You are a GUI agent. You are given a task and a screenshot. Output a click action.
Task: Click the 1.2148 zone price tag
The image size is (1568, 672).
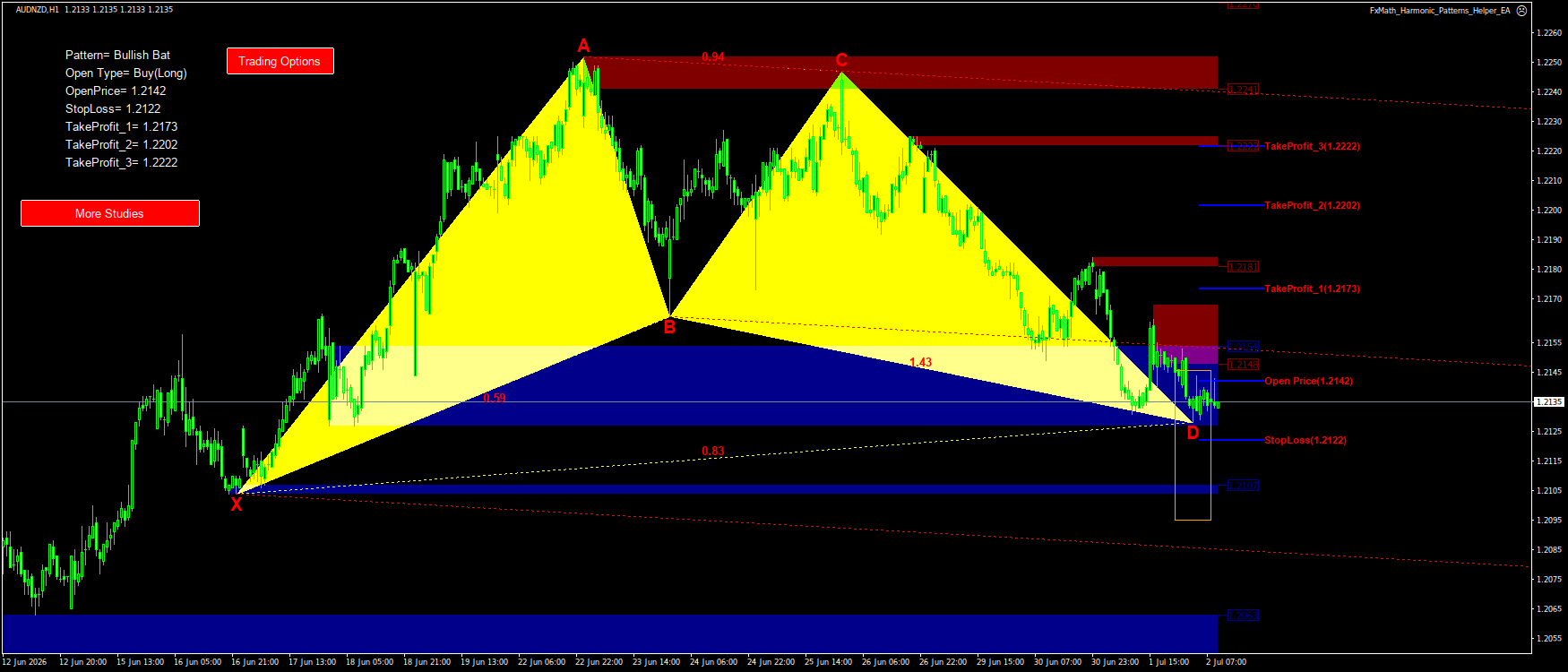1243,365
